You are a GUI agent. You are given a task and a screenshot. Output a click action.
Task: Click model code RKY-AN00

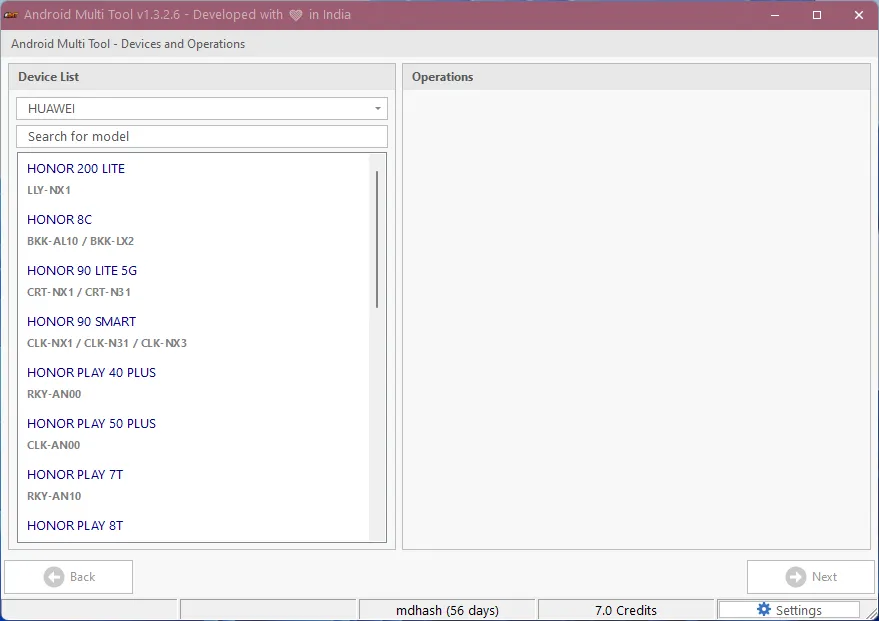point(54,394)
